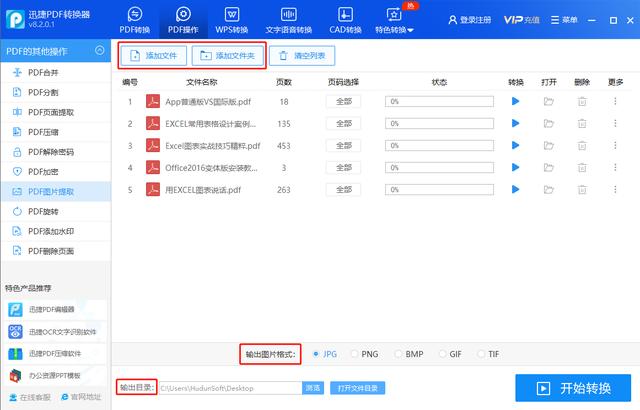
Task: Click the 开始转换 button
Action: coord(573,388)
